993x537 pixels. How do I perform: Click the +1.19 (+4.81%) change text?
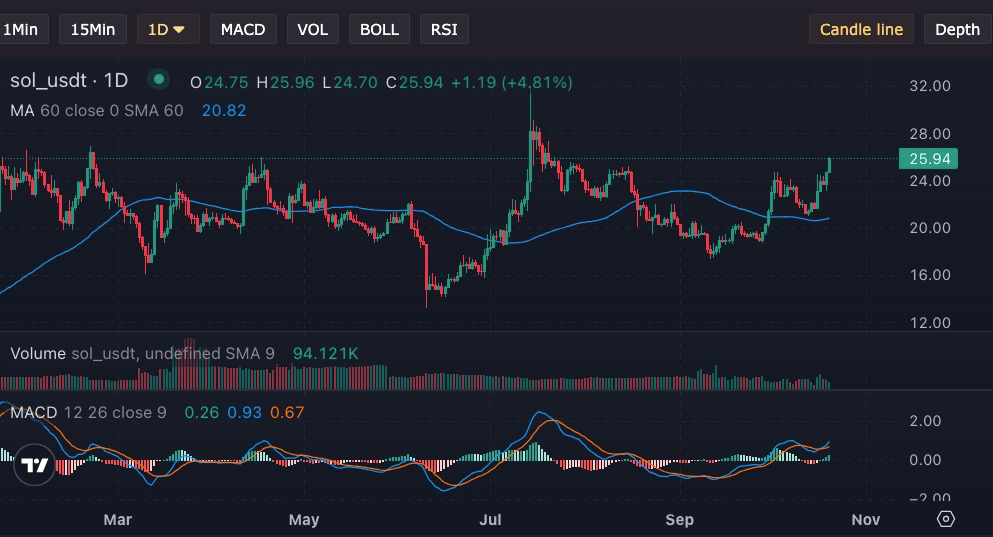click(512, 82)
